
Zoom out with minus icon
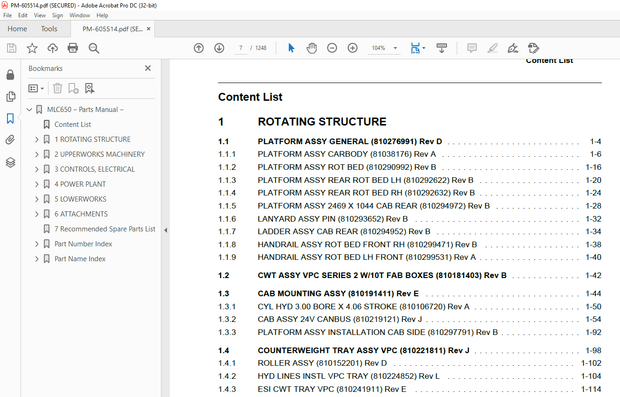point(332,48)
